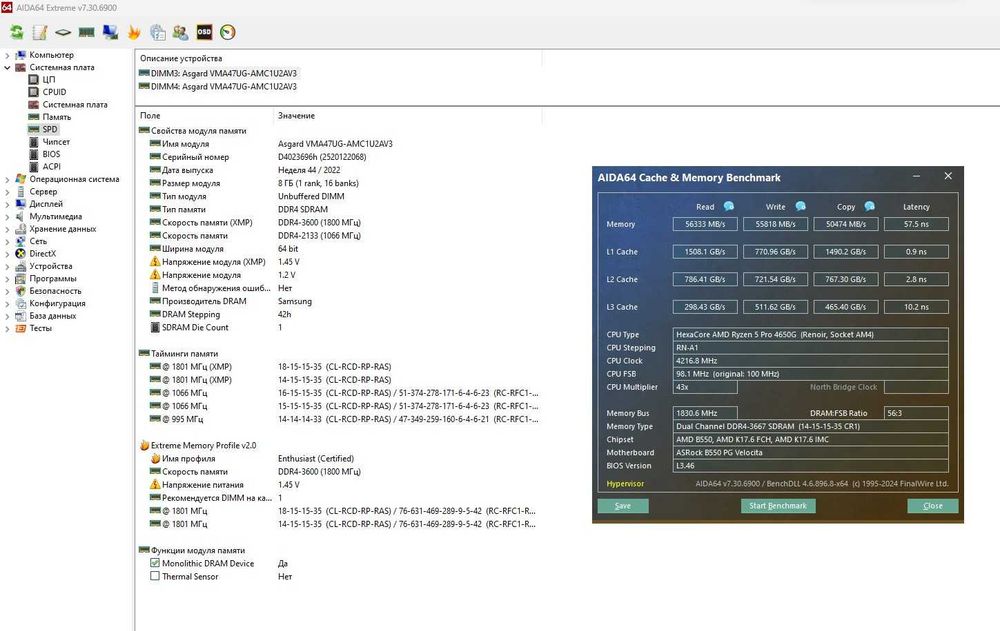Screen dimensions: 1000x631
Task: Expand the Дисплей tree node
Action: 7,204
